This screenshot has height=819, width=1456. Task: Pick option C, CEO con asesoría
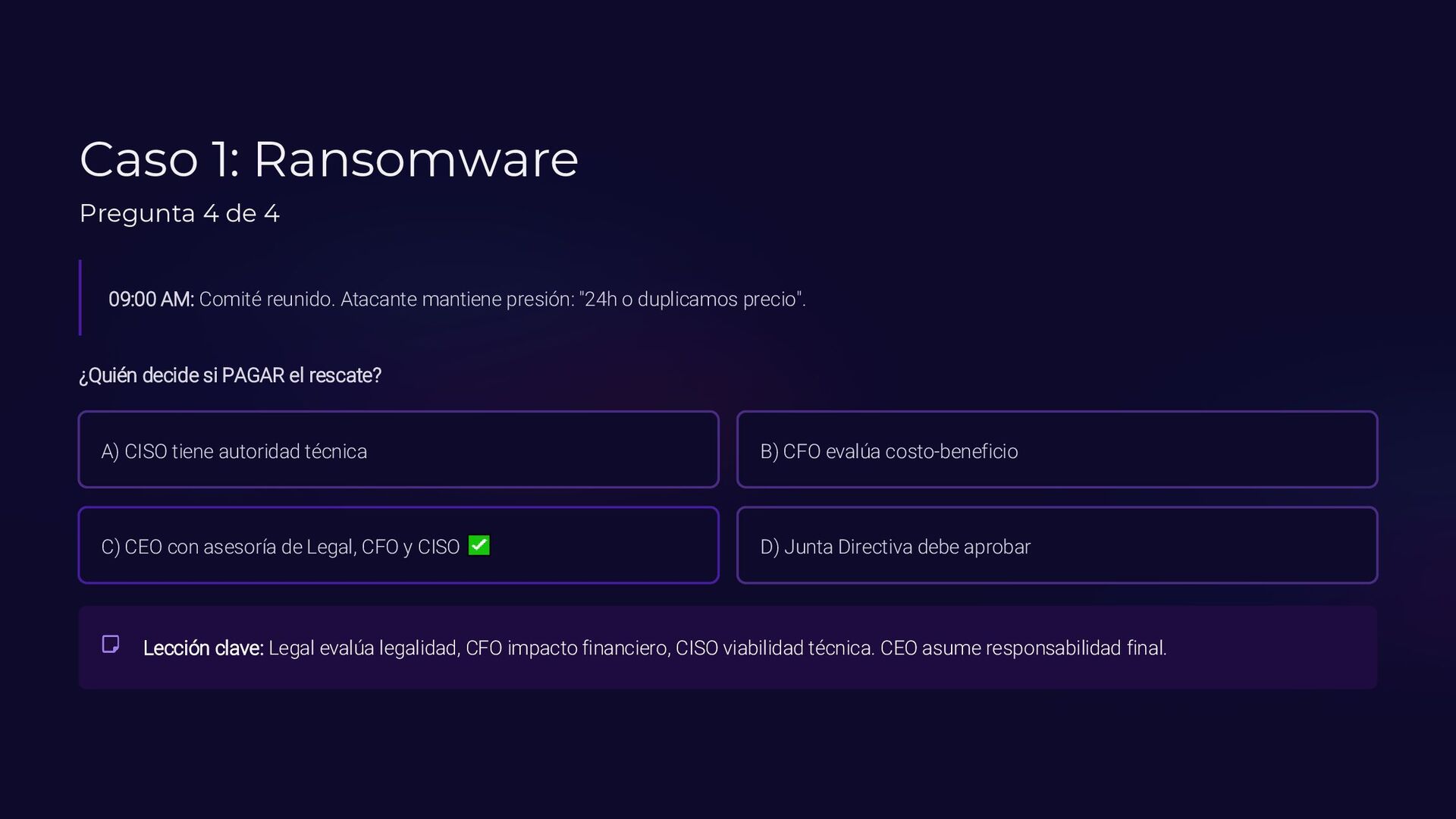tap(398, 545)
